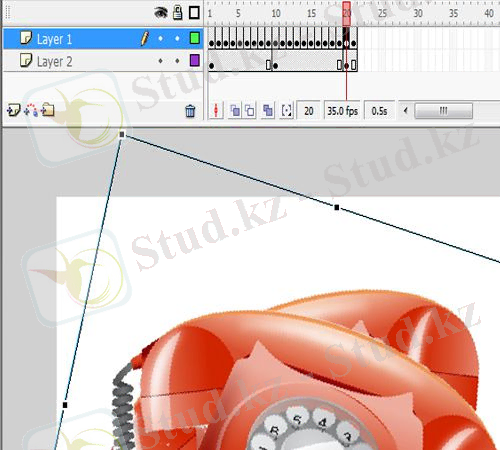
Task: Toggle lock dot for Layer 1
Action: click(177, 39)
